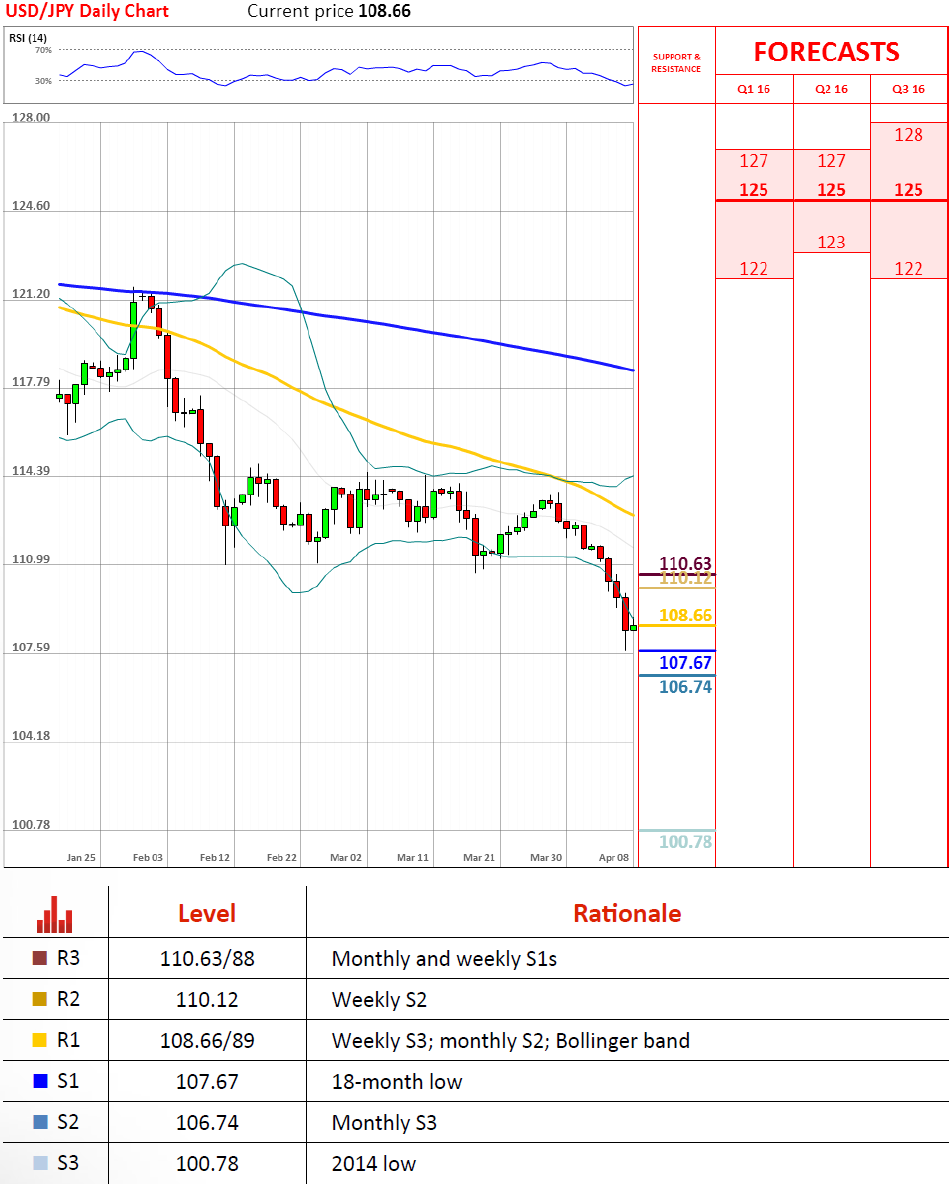Click the 110.63/88 level cell
952x1184 pixels.
pos(207,959)
